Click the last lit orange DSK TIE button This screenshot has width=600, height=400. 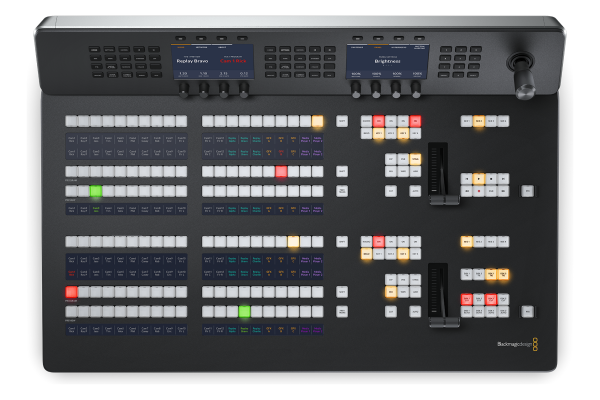(x=503, y=274)
